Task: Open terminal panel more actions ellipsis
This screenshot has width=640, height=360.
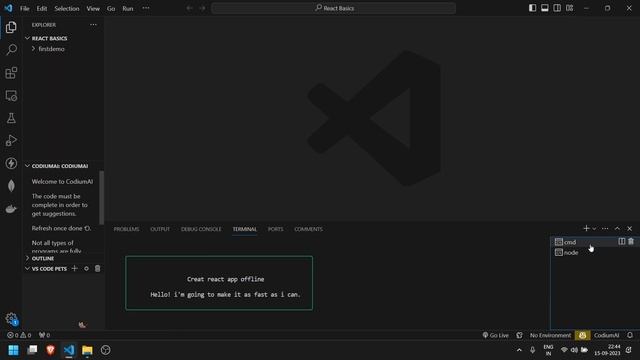Action: pyautogui.click(x=605, y=229)
